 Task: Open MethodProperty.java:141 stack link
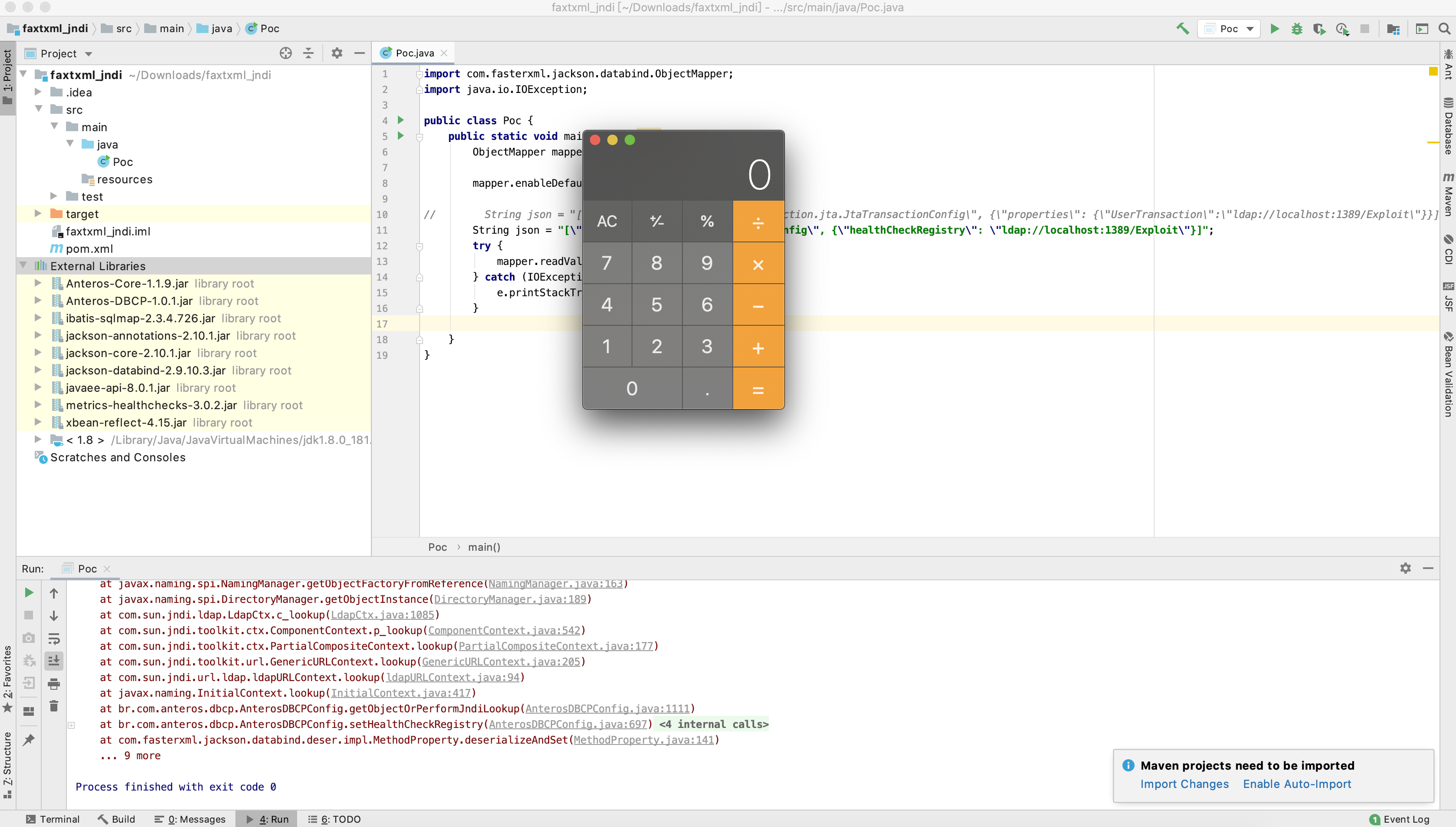pyautogui.click(x=644, y=740)
